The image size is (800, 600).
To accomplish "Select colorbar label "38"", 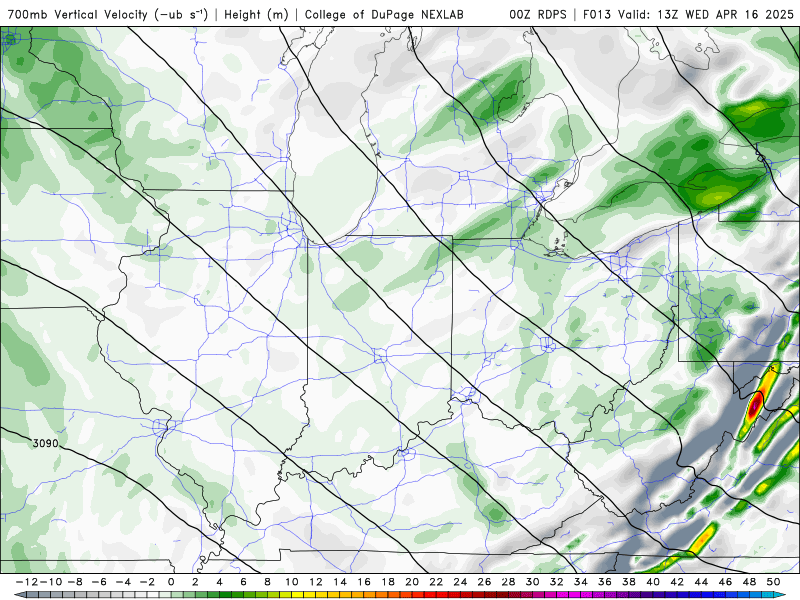I will 629,582.
